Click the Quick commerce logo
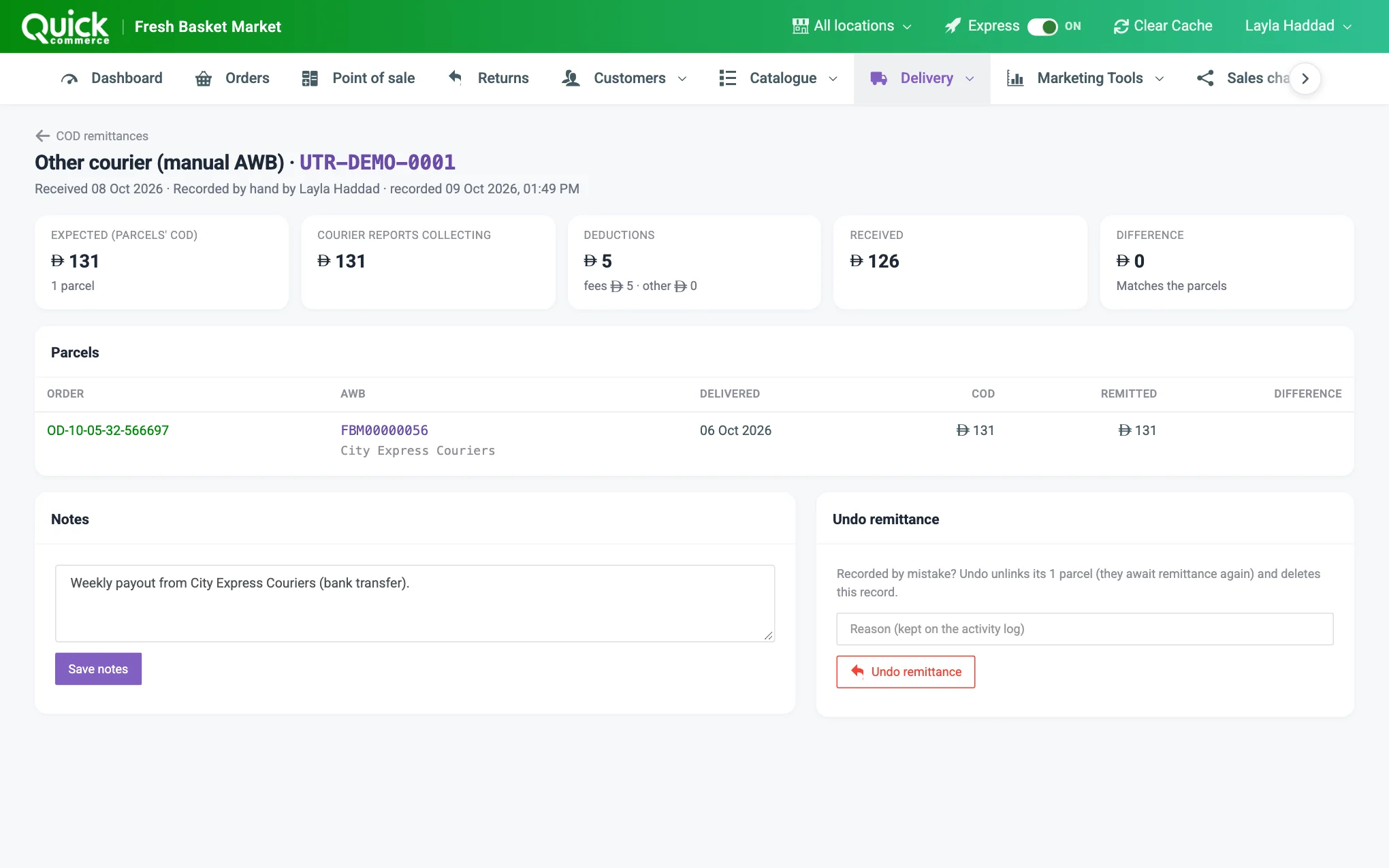1389x868 pixels. (65, 27)
